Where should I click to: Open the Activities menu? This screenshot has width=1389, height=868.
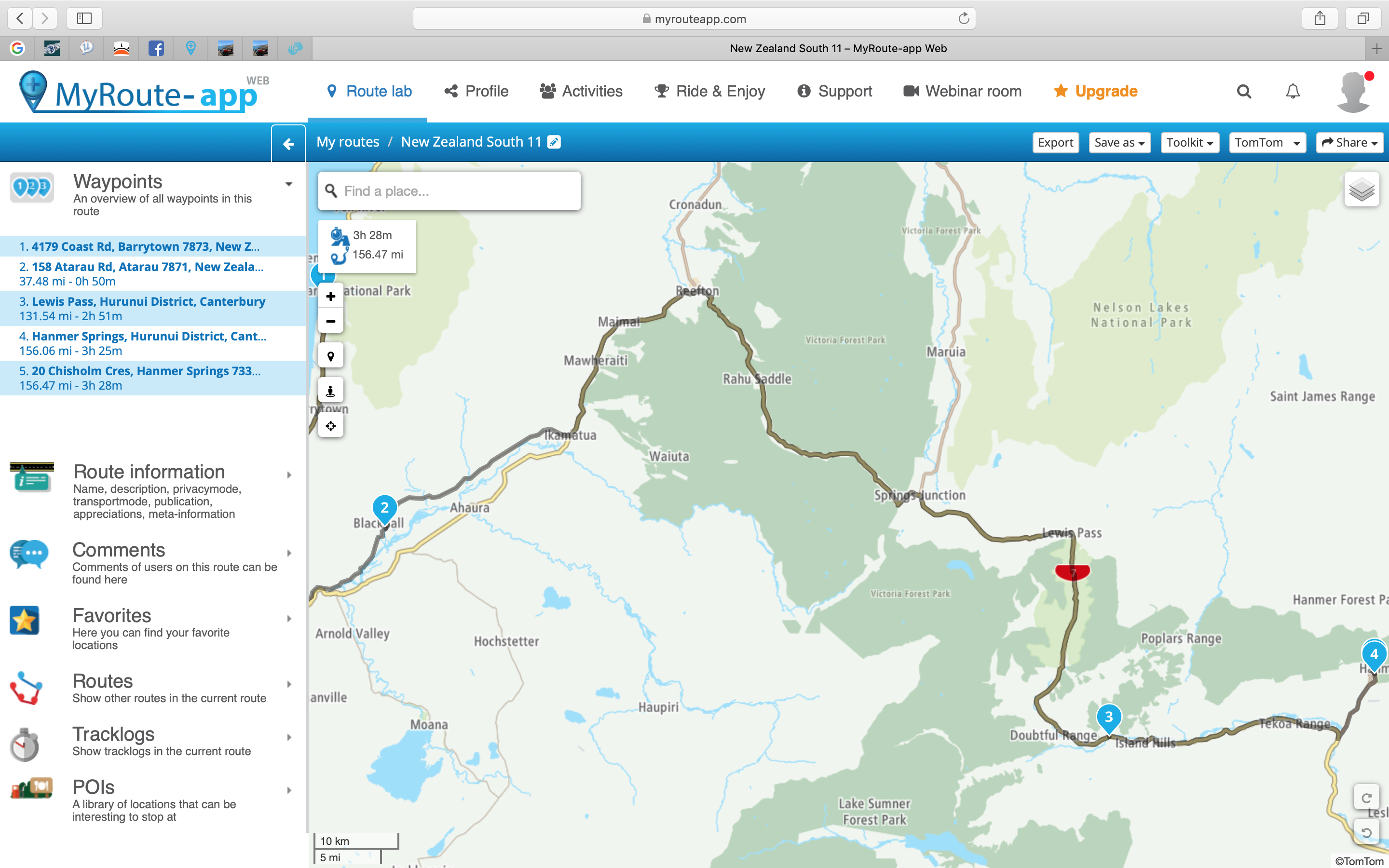(x=581, y=91)
